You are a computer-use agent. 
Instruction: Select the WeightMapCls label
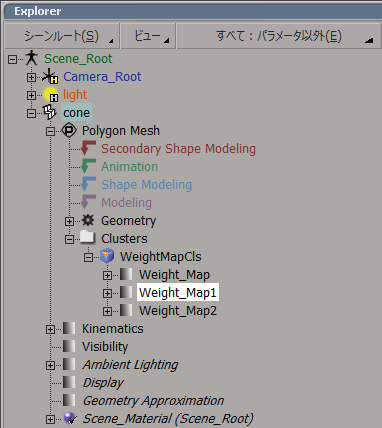(161, 257)
